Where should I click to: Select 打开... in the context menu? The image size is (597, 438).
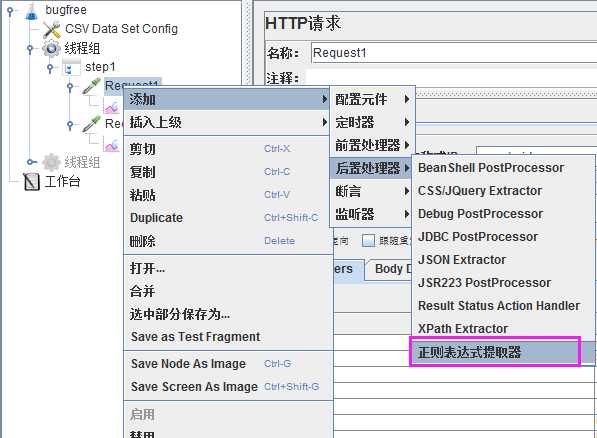pos(228,268)
